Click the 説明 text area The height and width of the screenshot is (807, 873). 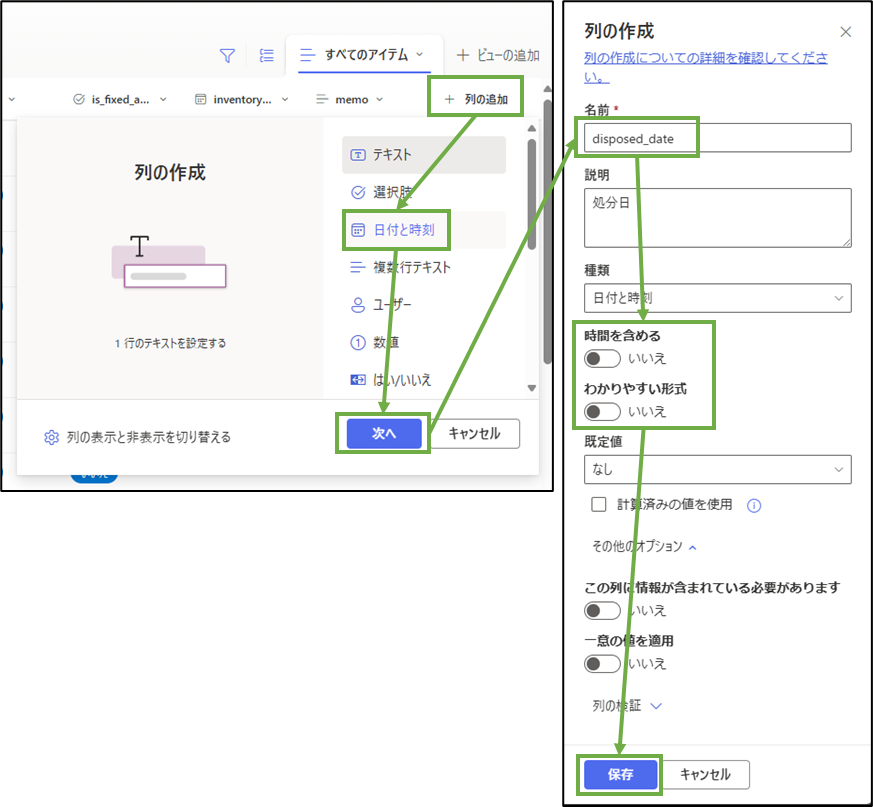pos(718,218)
